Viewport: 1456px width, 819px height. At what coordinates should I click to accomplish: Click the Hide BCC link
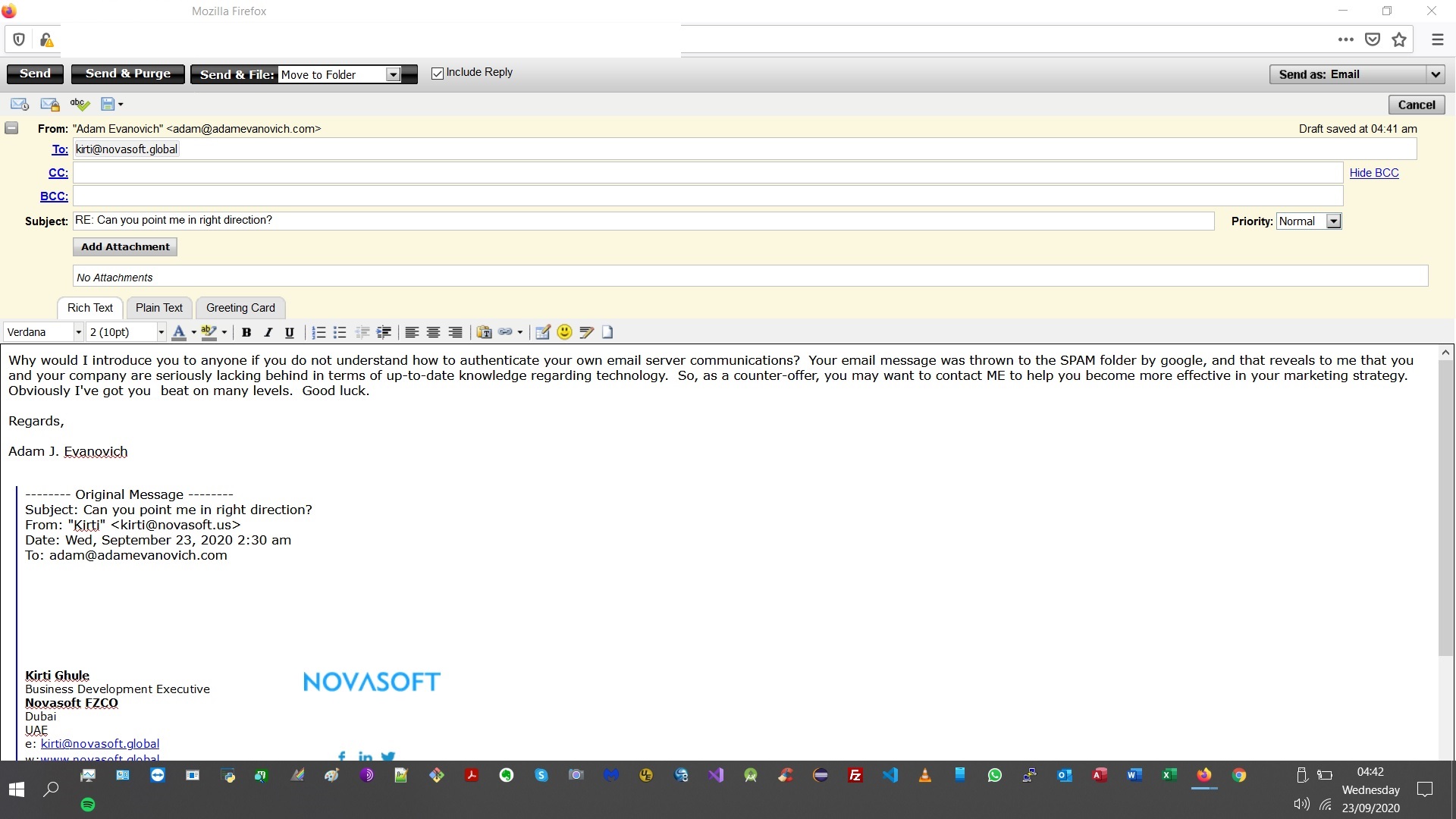point(1374,173)
